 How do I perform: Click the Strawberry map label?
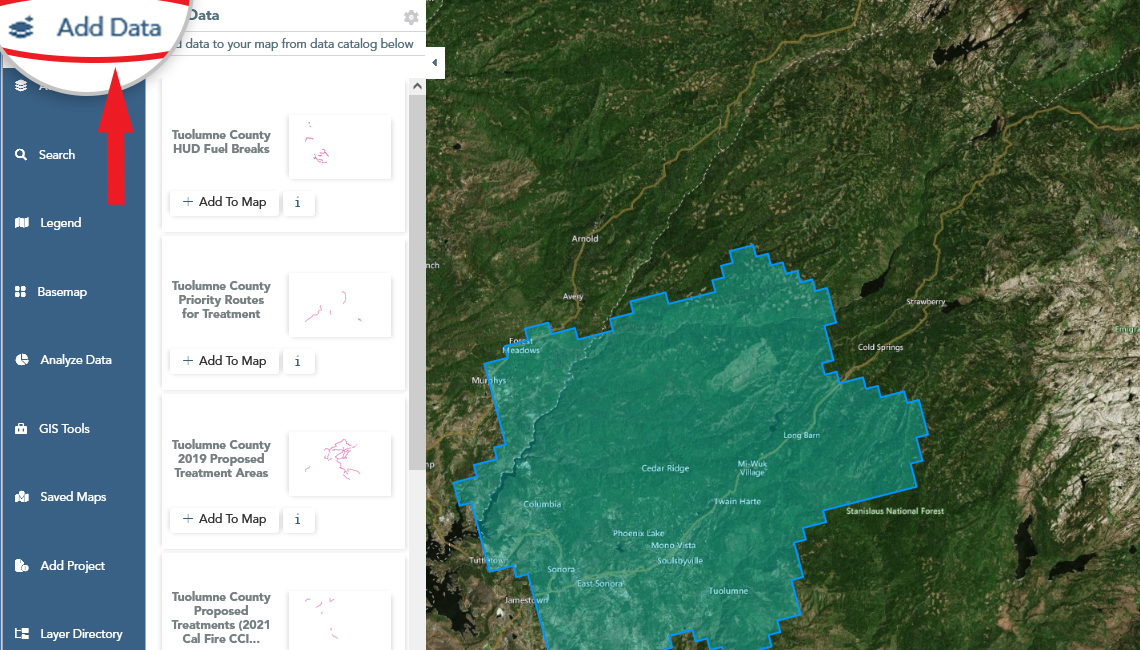pos(926,302)
